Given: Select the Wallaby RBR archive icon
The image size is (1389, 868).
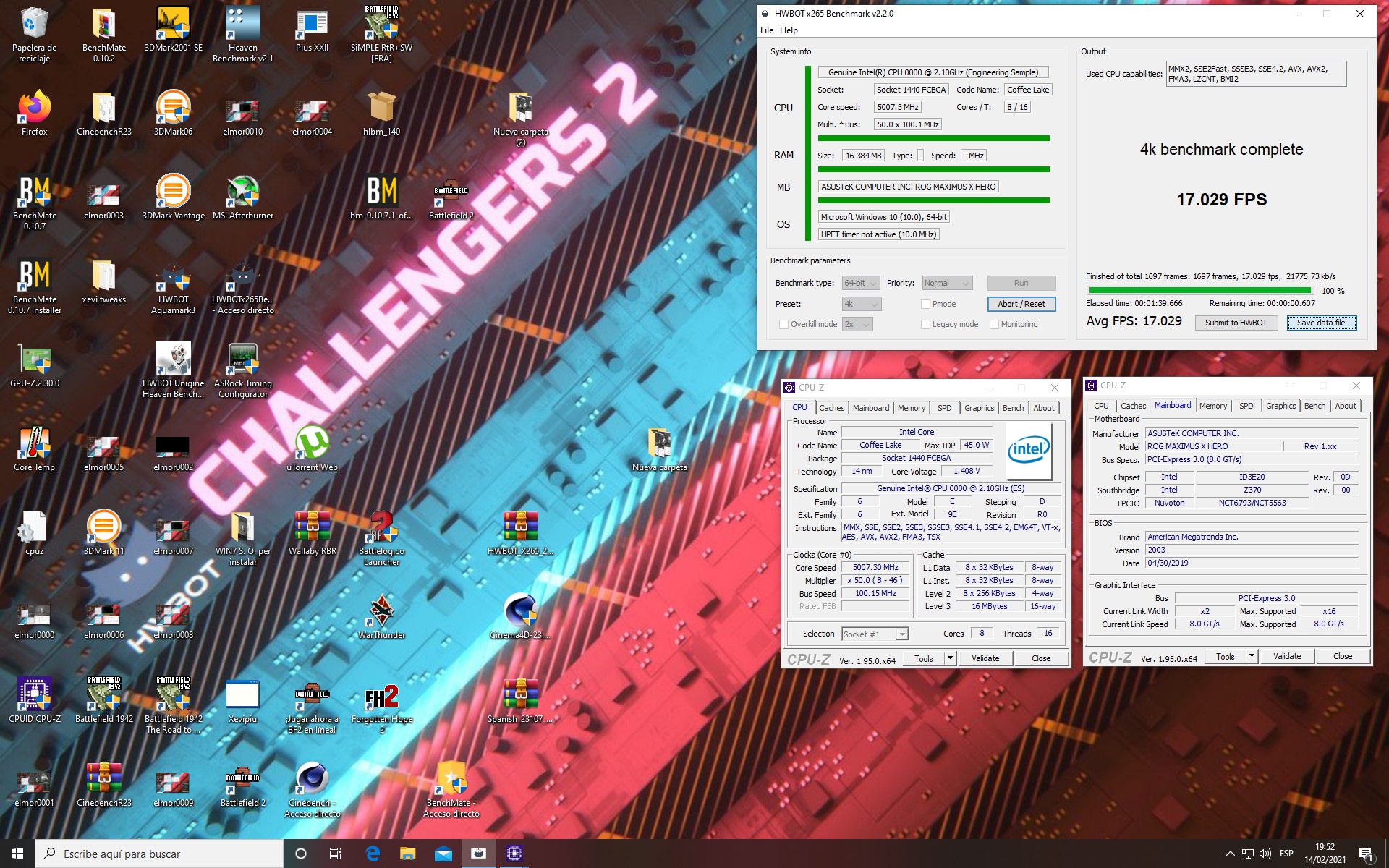Looking at the screenshot, I should 313,533.
